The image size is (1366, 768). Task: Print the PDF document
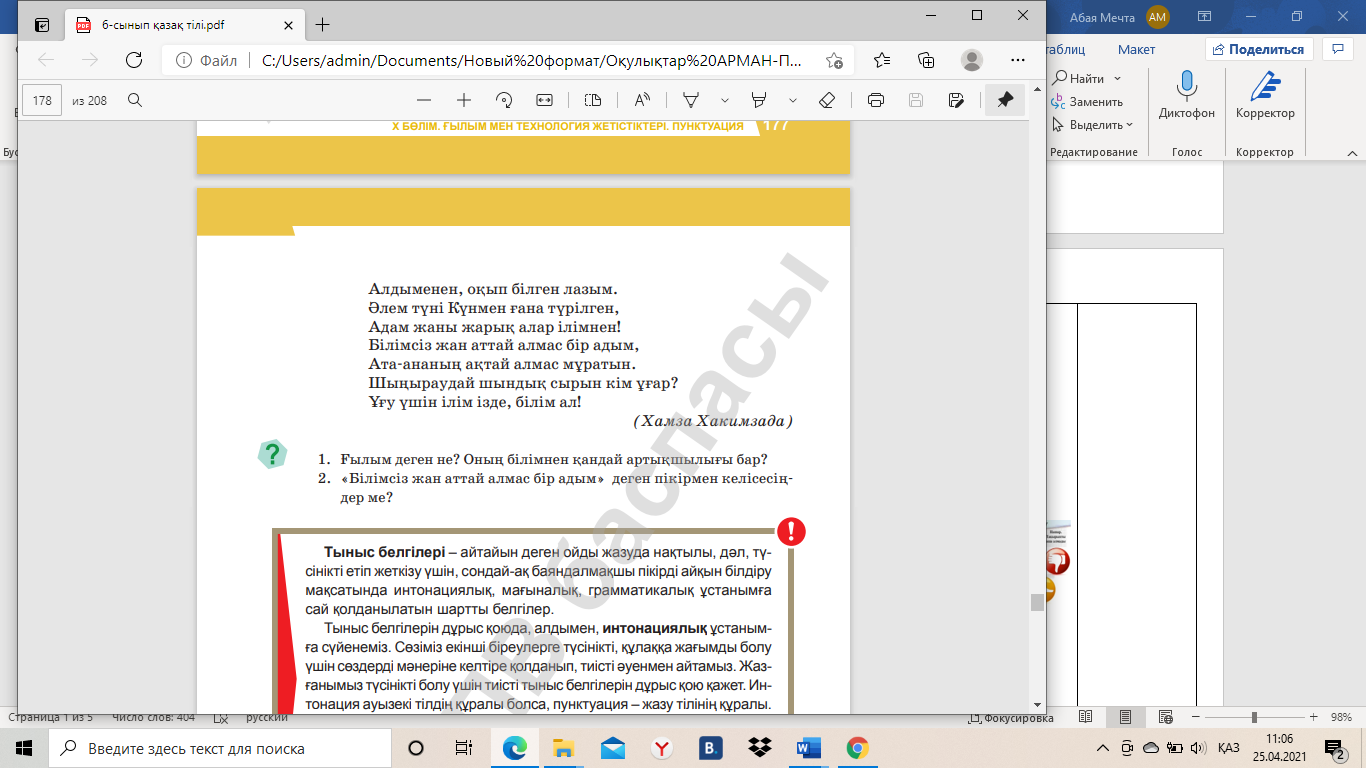click(876, 100)
